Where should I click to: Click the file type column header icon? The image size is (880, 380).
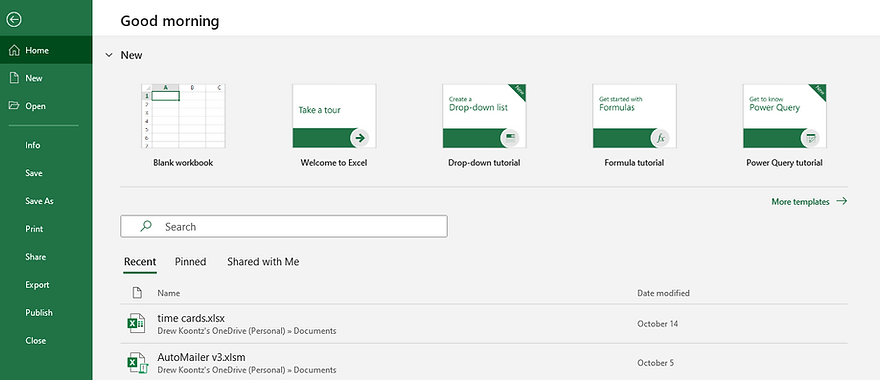click(x=136, y=292)
